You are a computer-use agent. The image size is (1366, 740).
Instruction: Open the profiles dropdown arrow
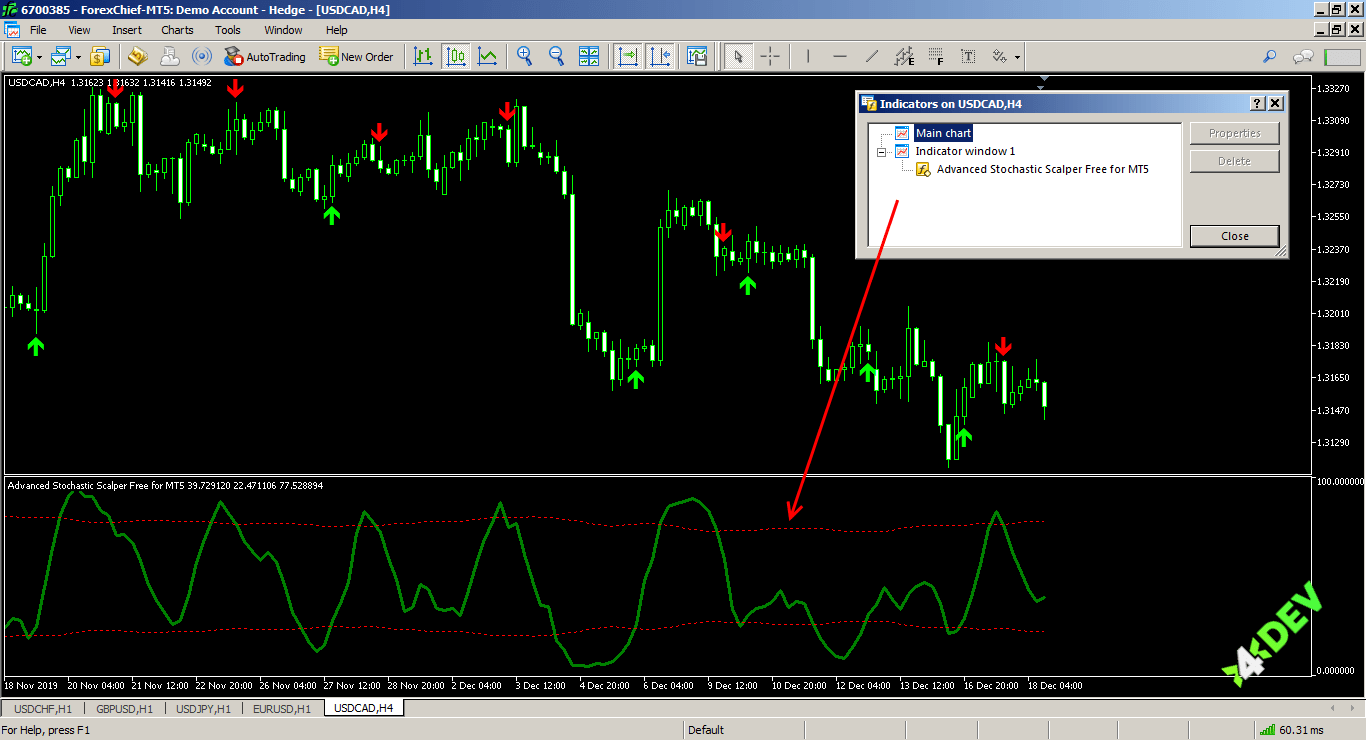[x=77, y=57]
